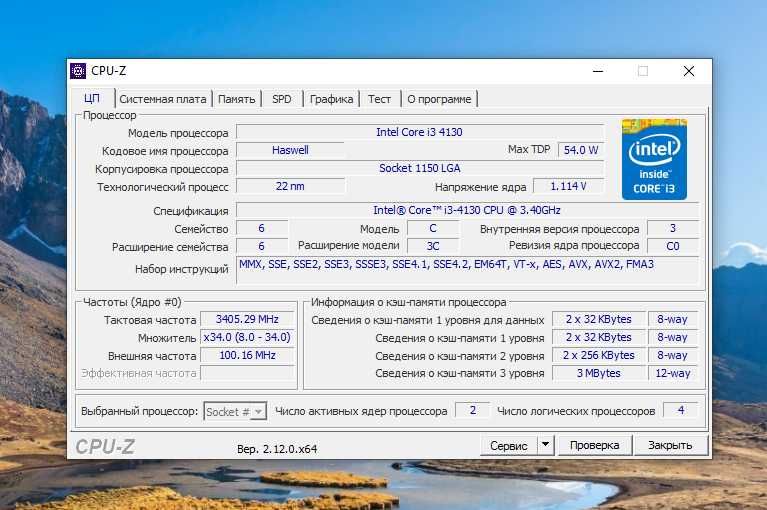Open the Графика tab
This screenshot has height=510, width=767.
point(331,99)
